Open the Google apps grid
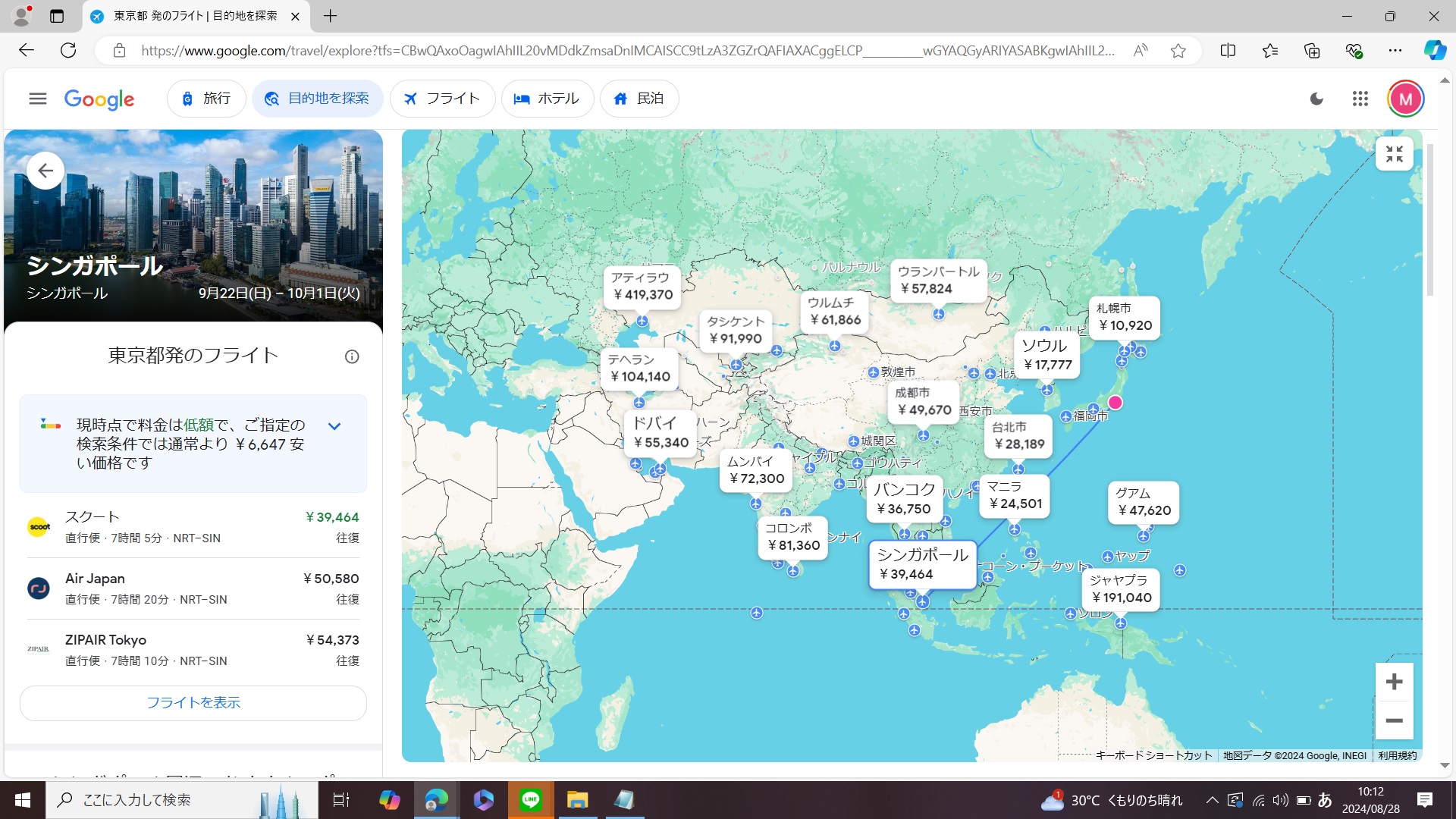The width and height of the screenshot is (1456, 819). click(x=1360, y=99)
